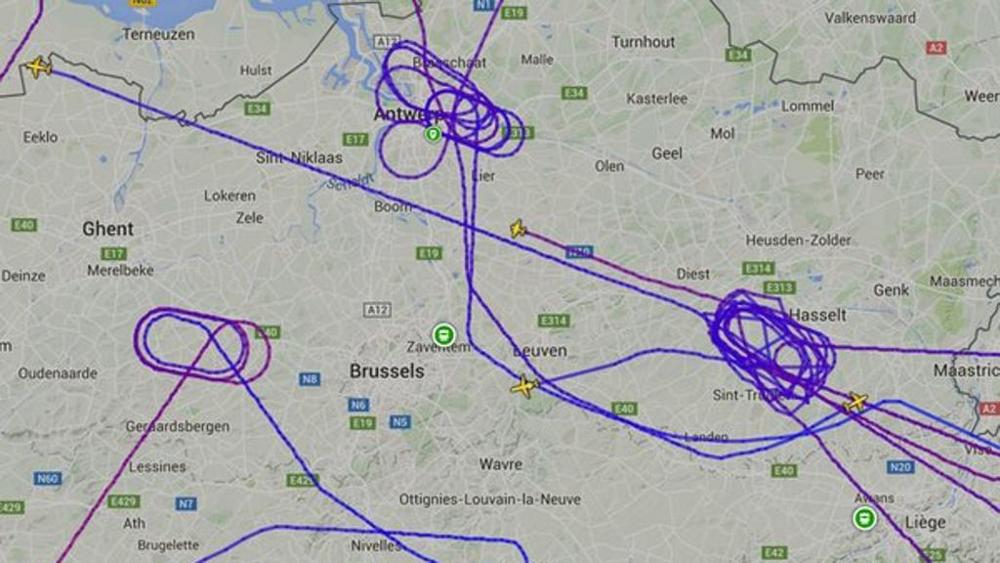Viewport: 1000px width, 563px height.
Task: Click the Turnhout town label
Action: click(x=643, y=42)
